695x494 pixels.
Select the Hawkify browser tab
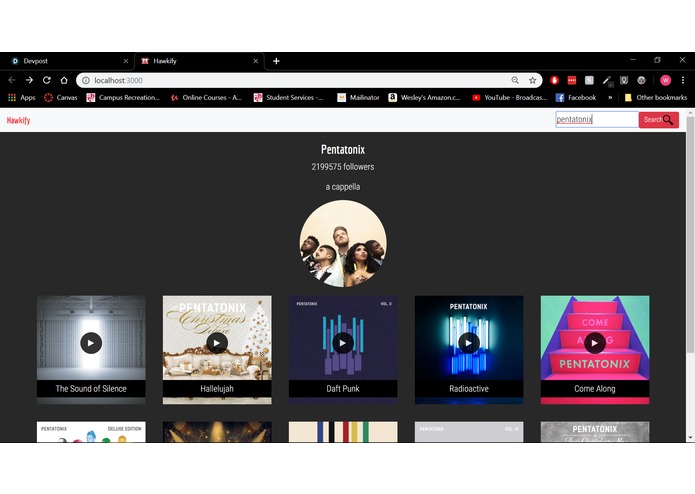coord(199,61)
